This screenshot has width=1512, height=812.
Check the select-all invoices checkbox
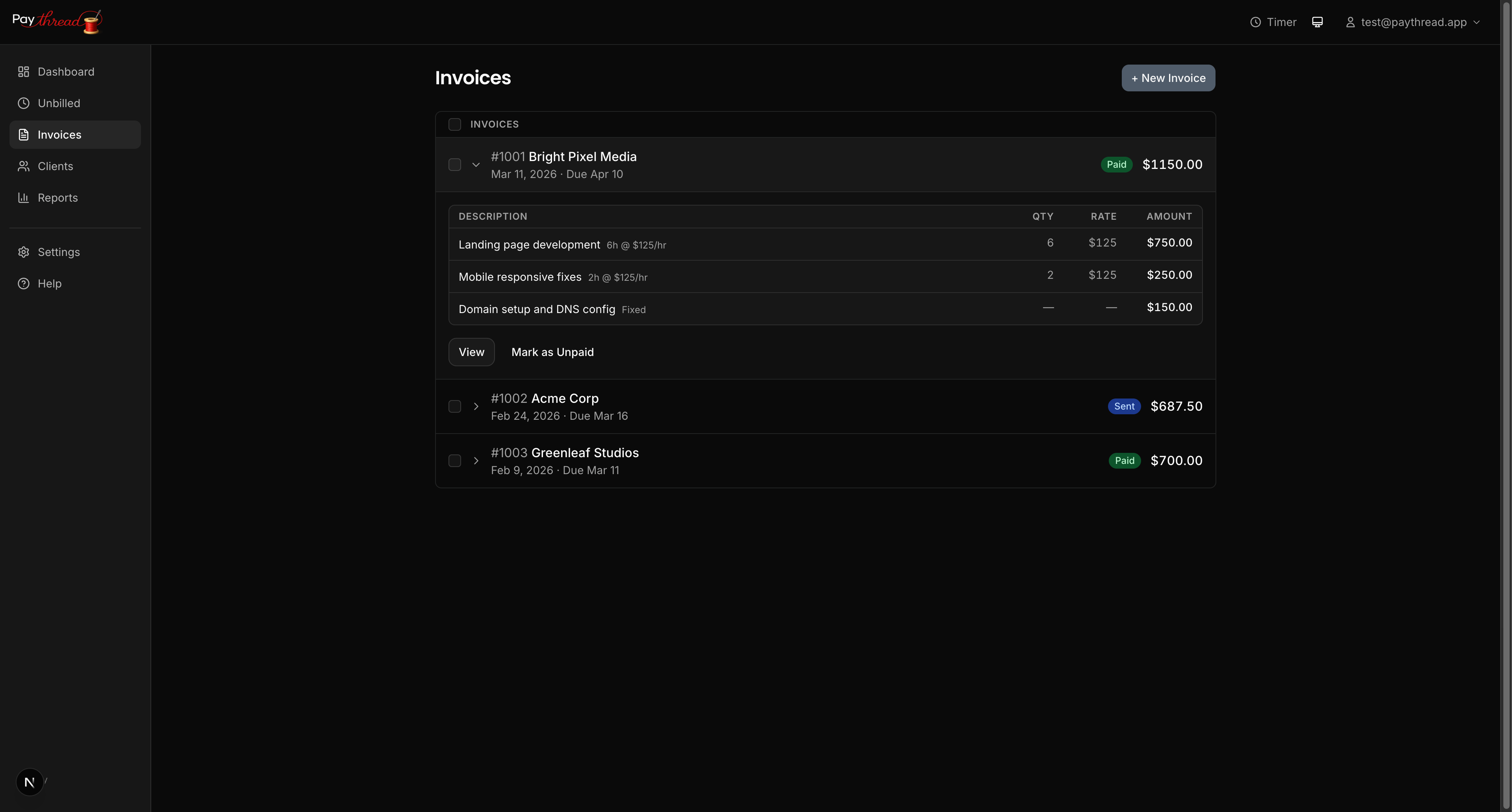455,124
